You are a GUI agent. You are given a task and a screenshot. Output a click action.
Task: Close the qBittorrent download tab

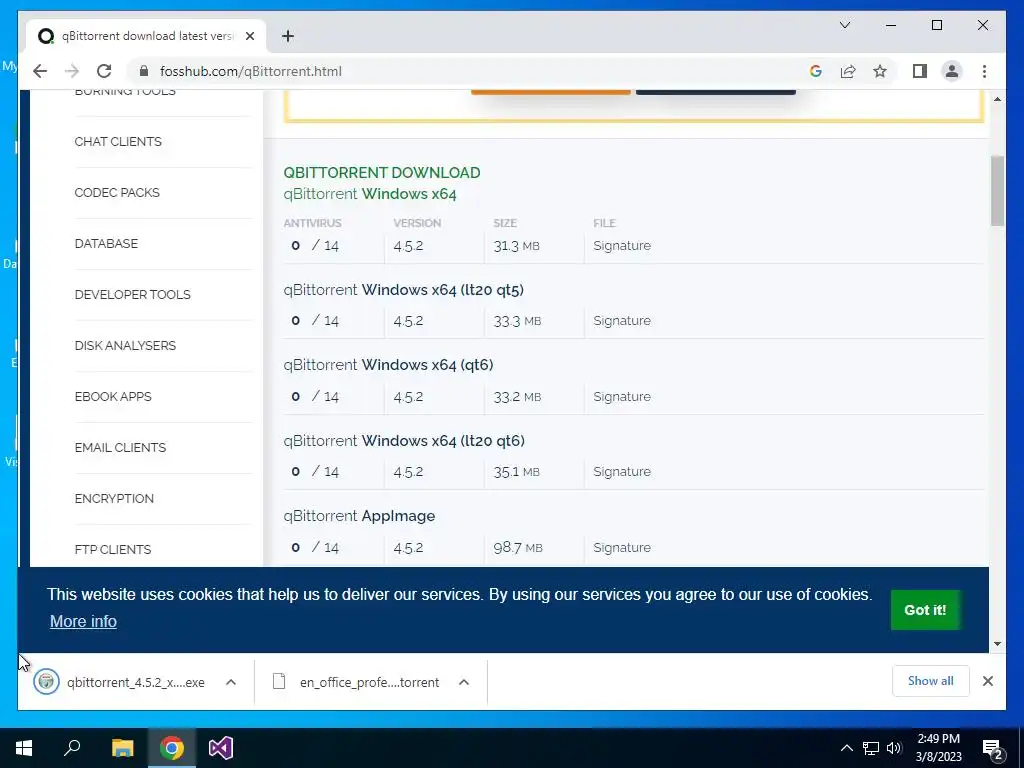coord(249,36)
